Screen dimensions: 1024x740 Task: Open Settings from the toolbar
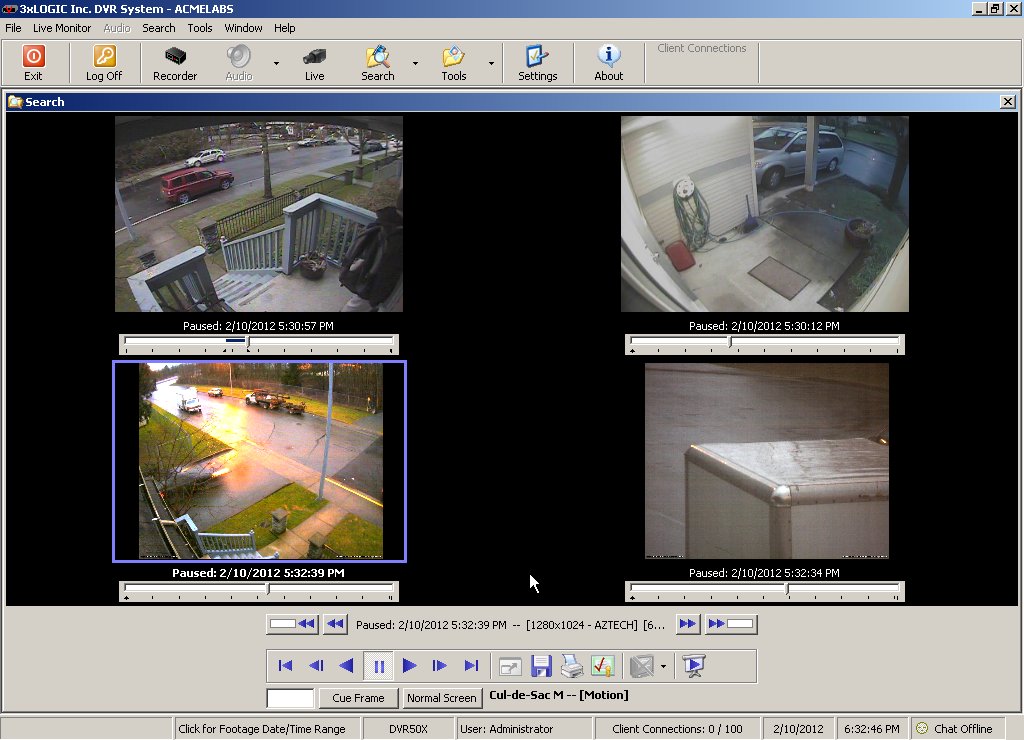(x=537, y=63)
